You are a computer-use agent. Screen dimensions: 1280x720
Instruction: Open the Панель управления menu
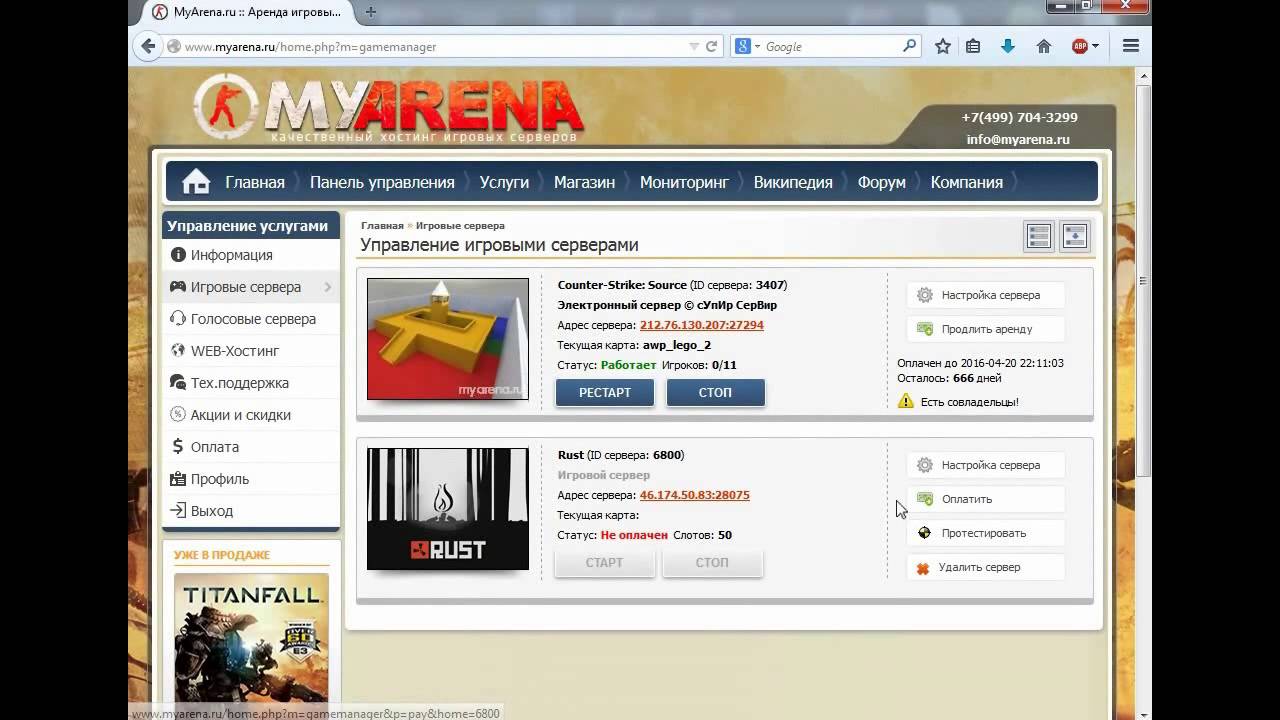pyautogui.click(x=382, y=182)
